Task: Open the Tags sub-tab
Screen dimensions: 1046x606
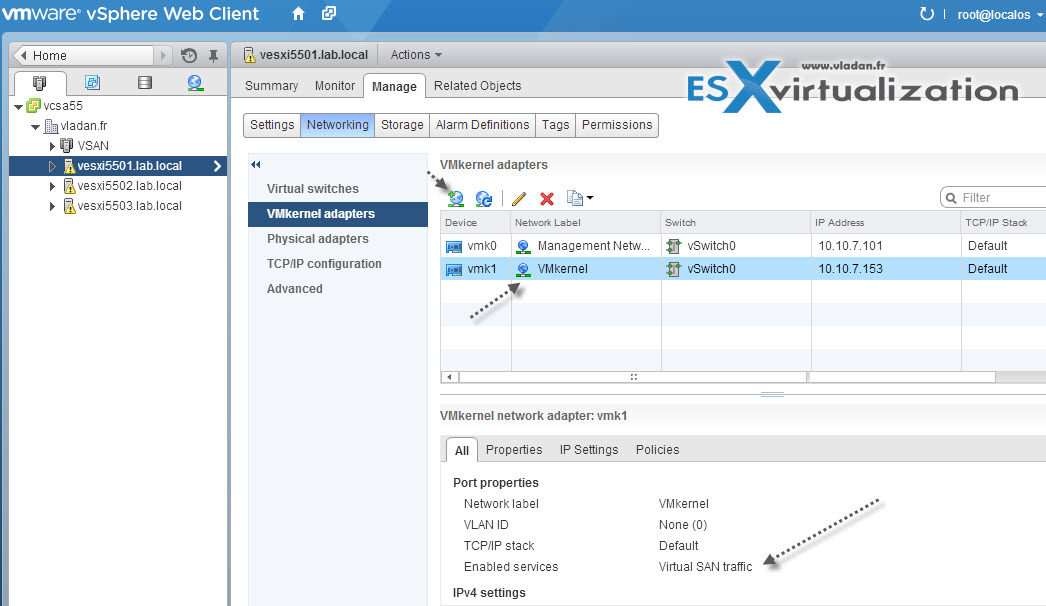Action: pos(556,125)
